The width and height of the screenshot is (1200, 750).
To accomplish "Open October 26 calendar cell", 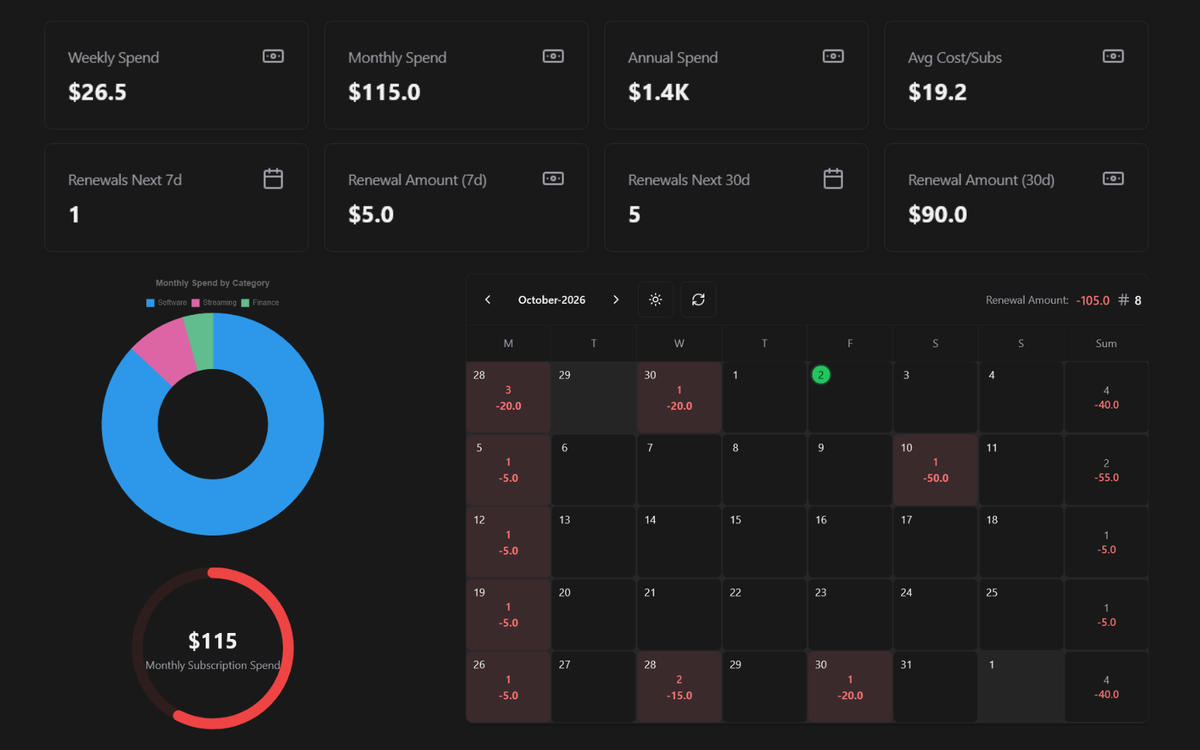I will pos(508,686).
